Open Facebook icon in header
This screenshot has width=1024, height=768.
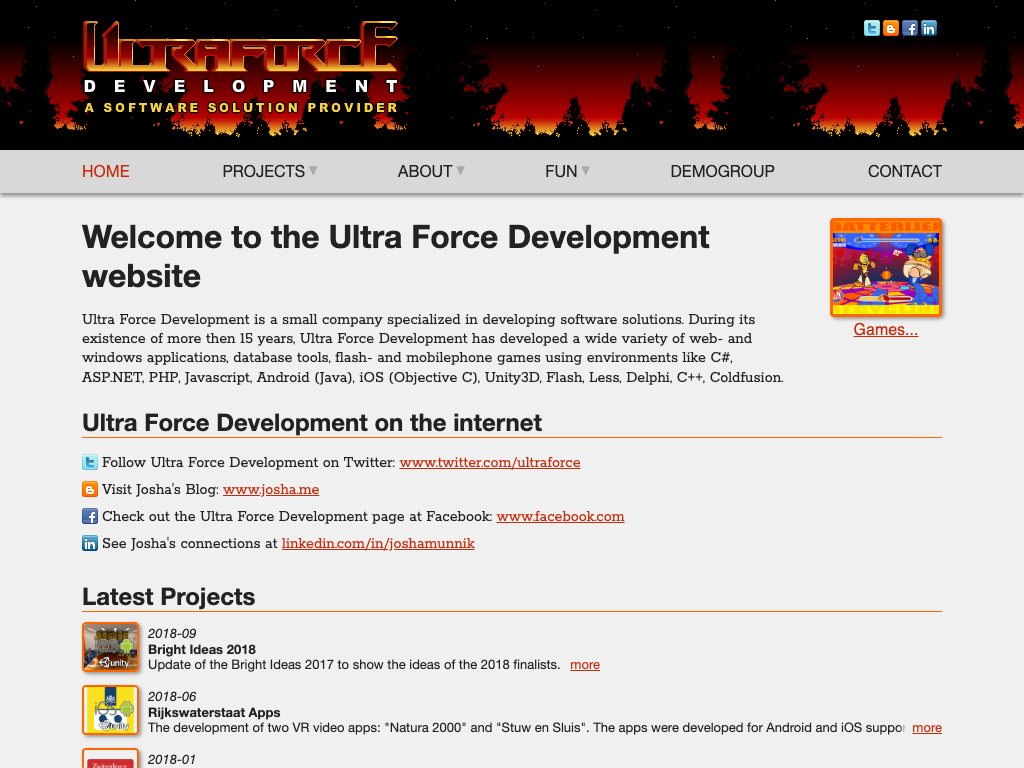(x=910, y=28)
